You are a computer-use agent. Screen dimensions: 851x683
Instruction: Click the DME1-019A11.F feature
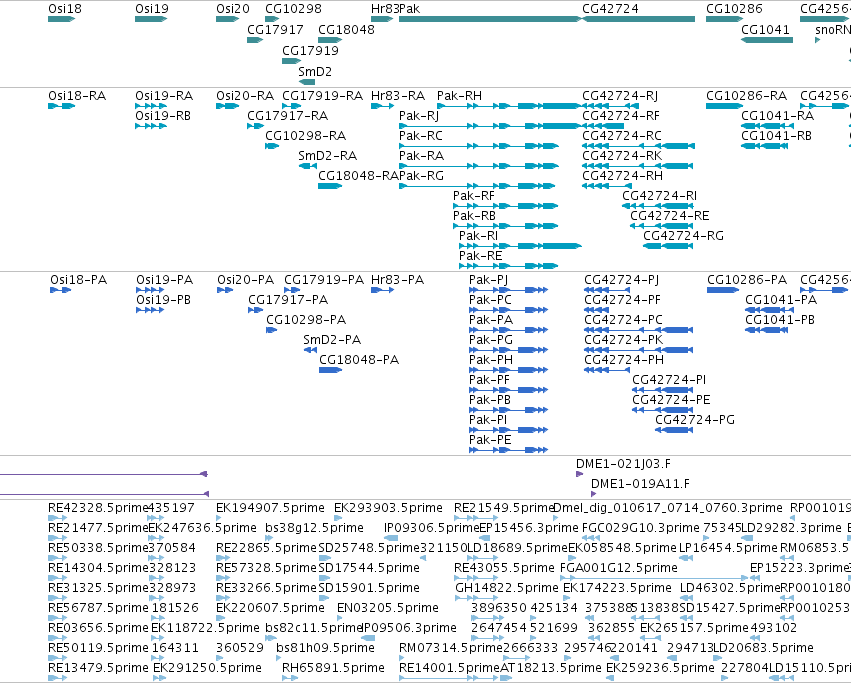(x=640, y=484)
